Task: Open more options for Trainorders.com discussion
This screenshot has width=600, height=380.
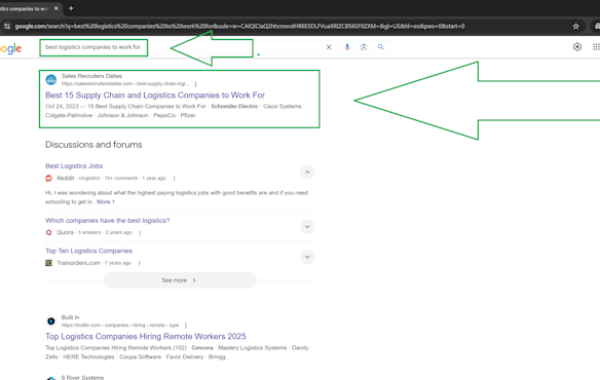Action: [x=139, y=263]
